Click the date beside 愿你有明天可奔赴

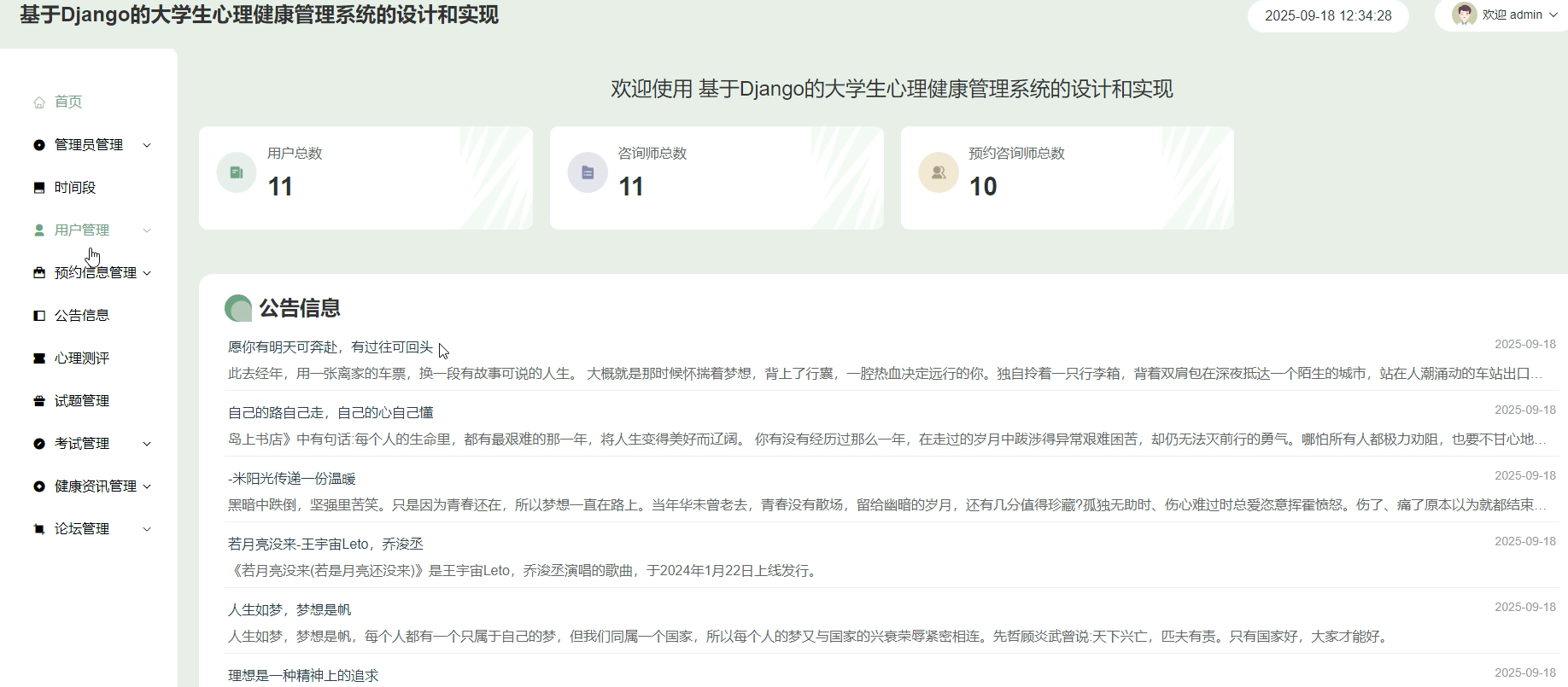click(x=1525, y=344)
